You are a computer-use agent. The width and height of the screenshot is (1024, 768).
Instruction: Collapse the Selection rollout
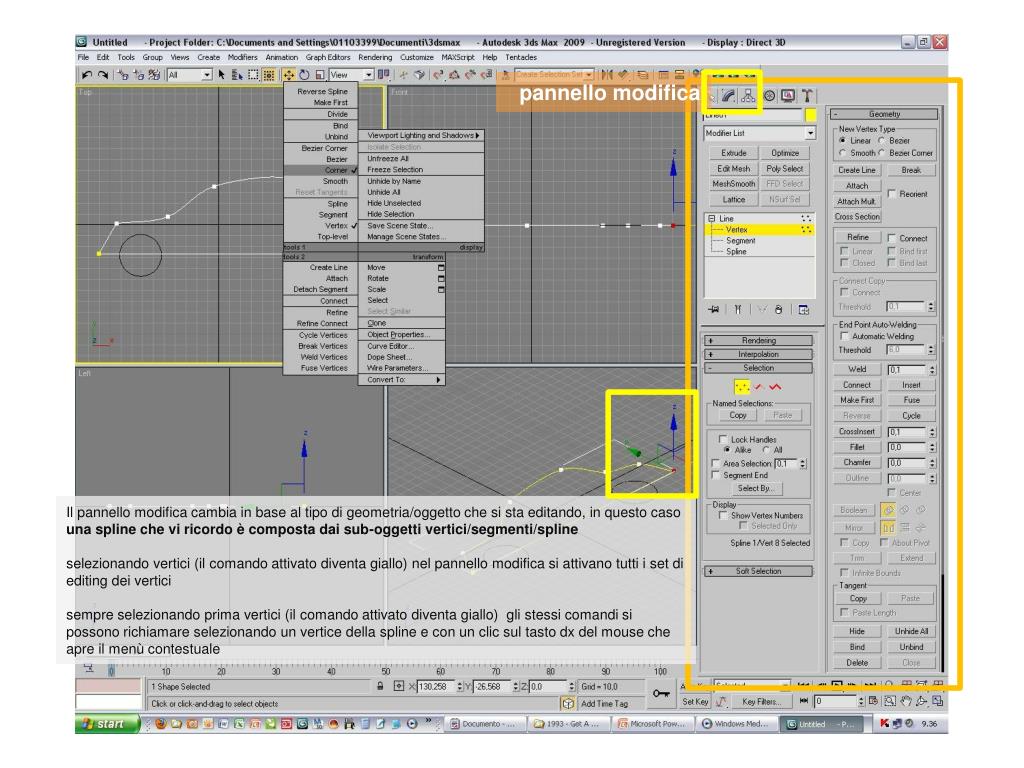pyautogui.click(x=758, y=368)
